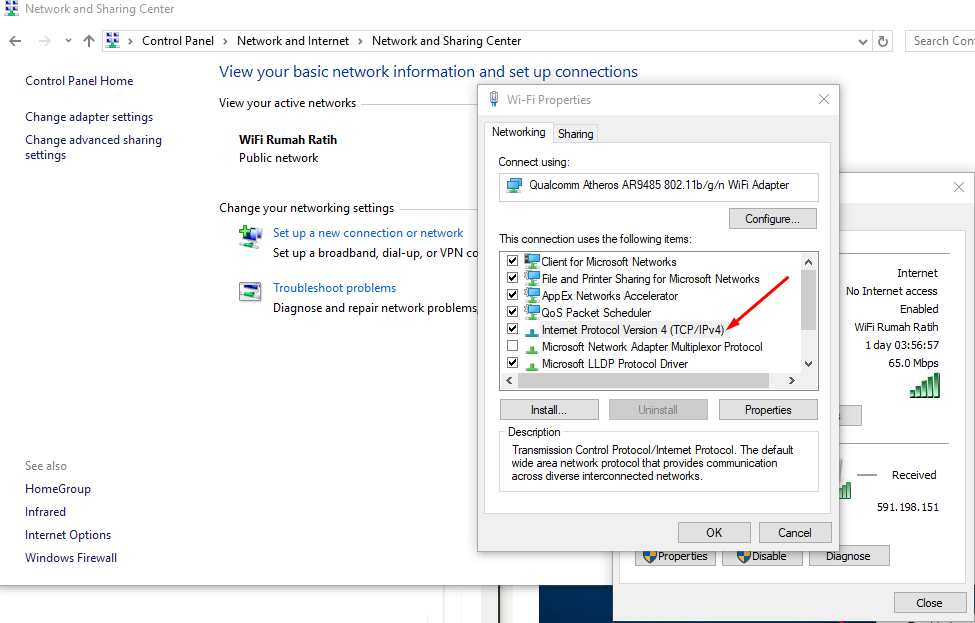Open the recent locations dropdown arrow
975x623 pixels.
pyautogui.click(x=68, y=41)
